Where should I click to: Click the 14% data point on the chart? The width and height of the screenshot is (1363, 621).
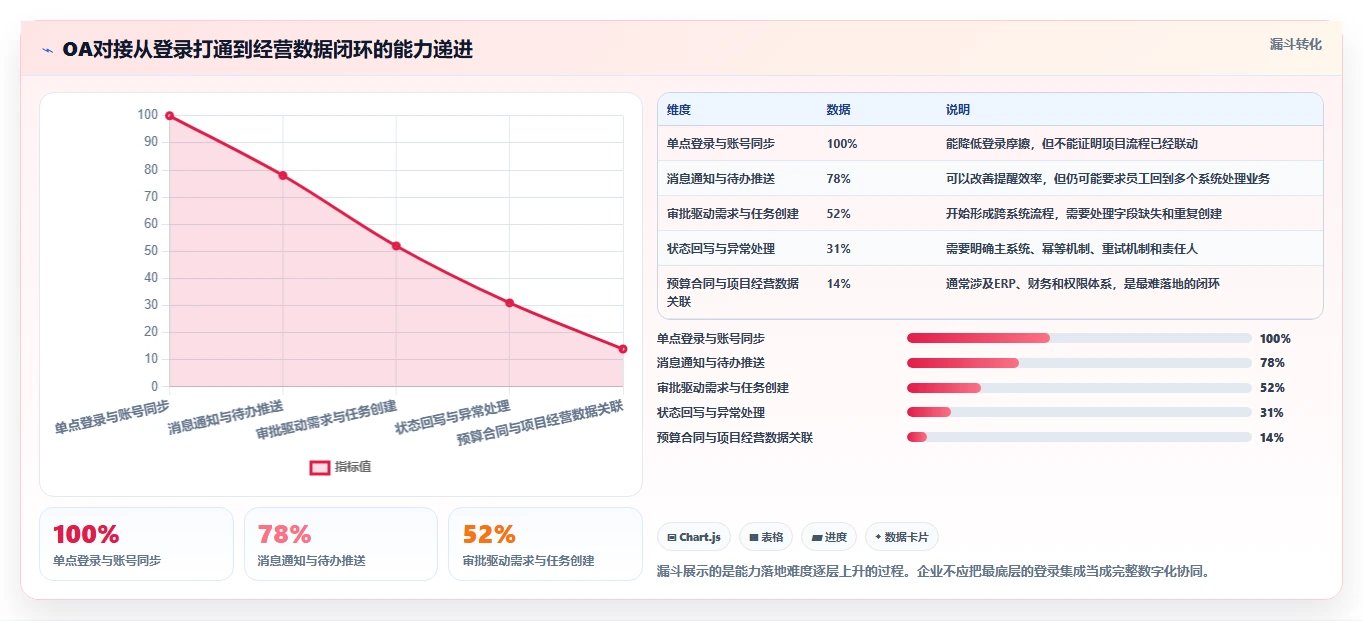click(623, 349)
